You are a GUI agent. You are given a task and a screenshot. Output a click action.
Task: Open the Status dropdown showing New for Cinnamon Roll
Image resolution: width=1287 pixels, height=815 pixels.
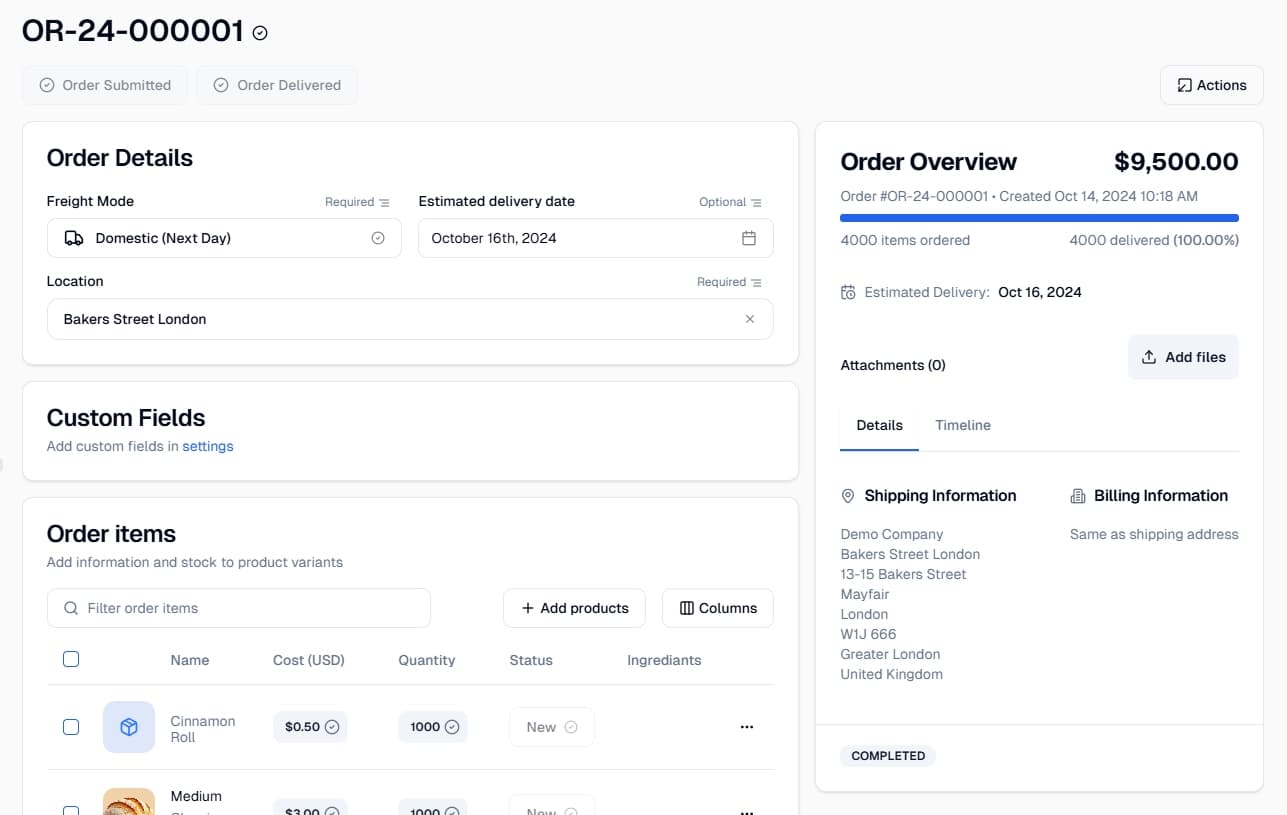(x=551, y=727)
